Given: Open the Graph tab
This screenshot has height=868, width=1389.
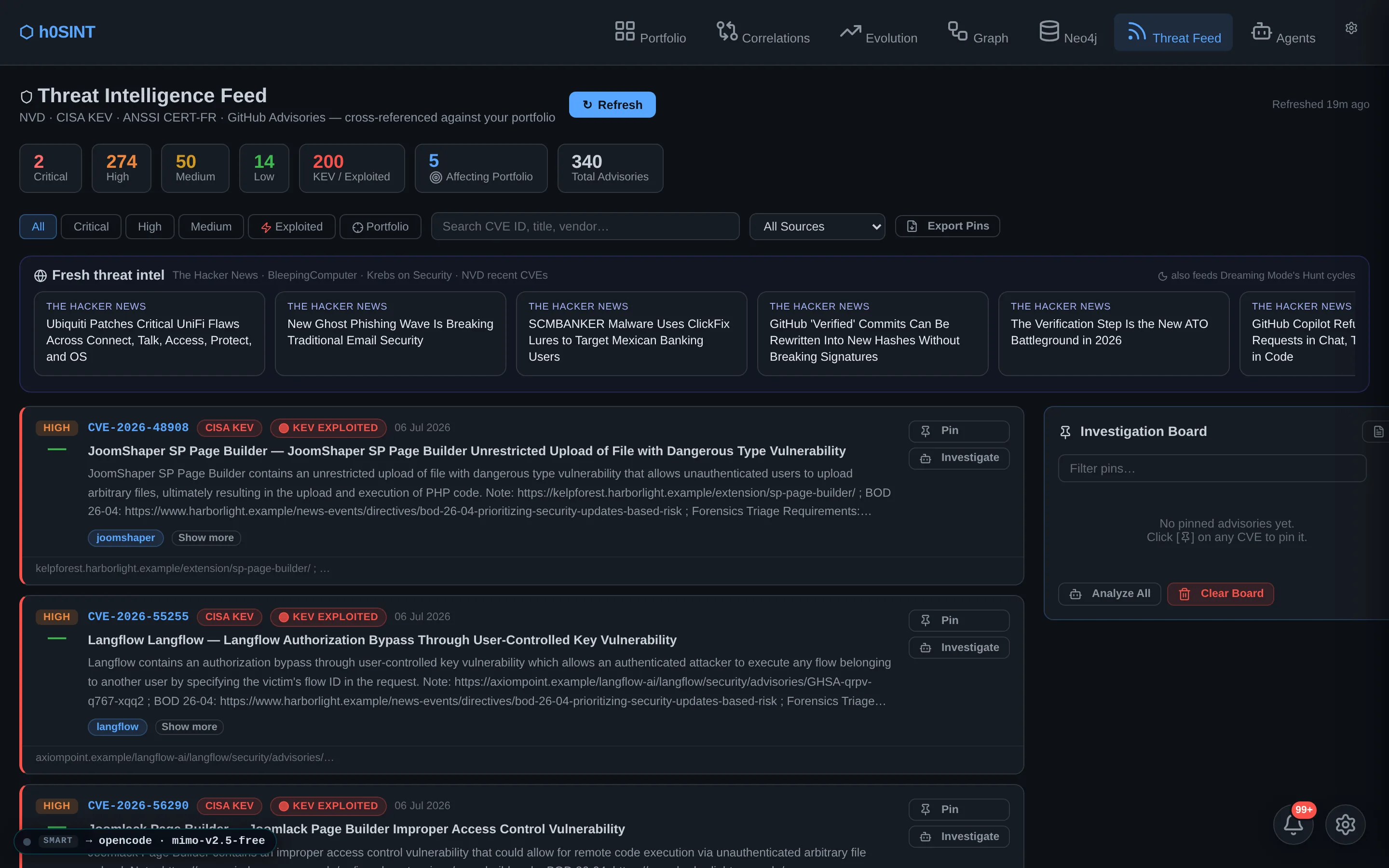Looking at the screenshot, I should [978, 32].
